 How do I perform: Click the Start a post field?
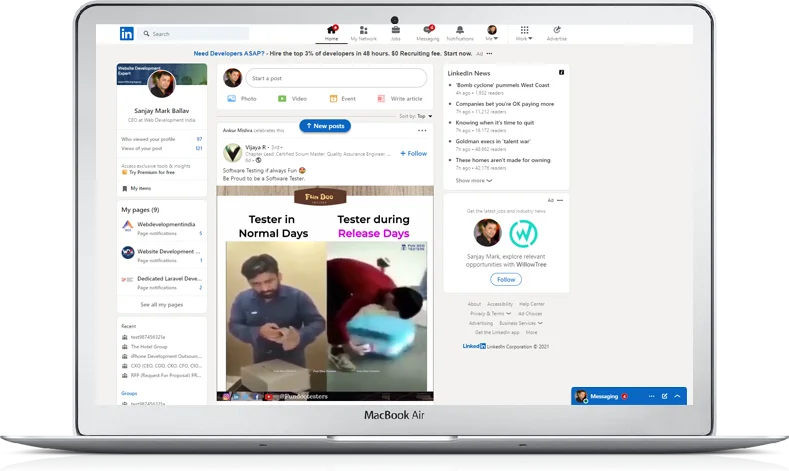(x=321, y=78)
